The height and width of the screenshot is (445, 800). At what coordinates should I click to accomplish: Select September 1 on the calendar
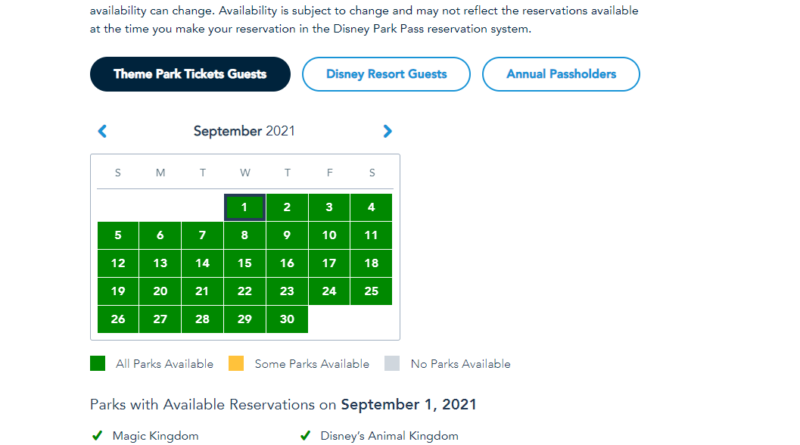(245, 208)
